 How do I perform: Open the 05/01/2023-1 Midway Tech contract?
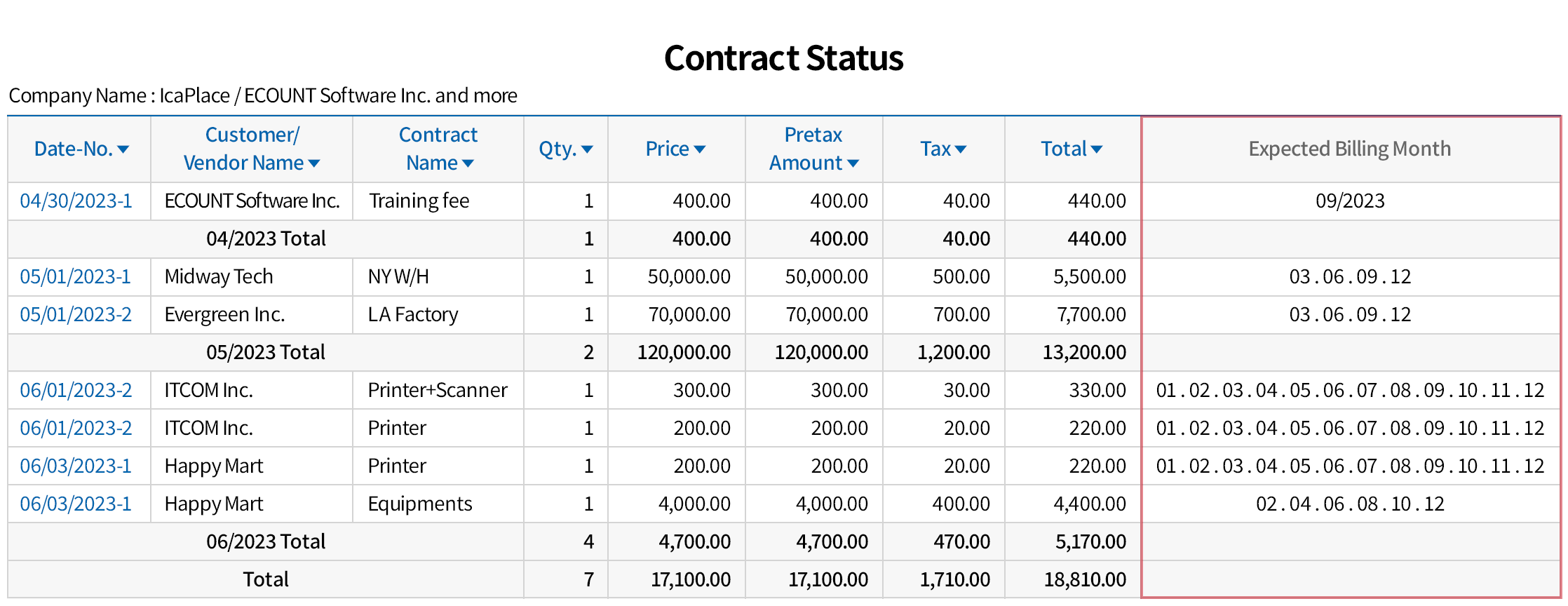click(x=75, y=277)
